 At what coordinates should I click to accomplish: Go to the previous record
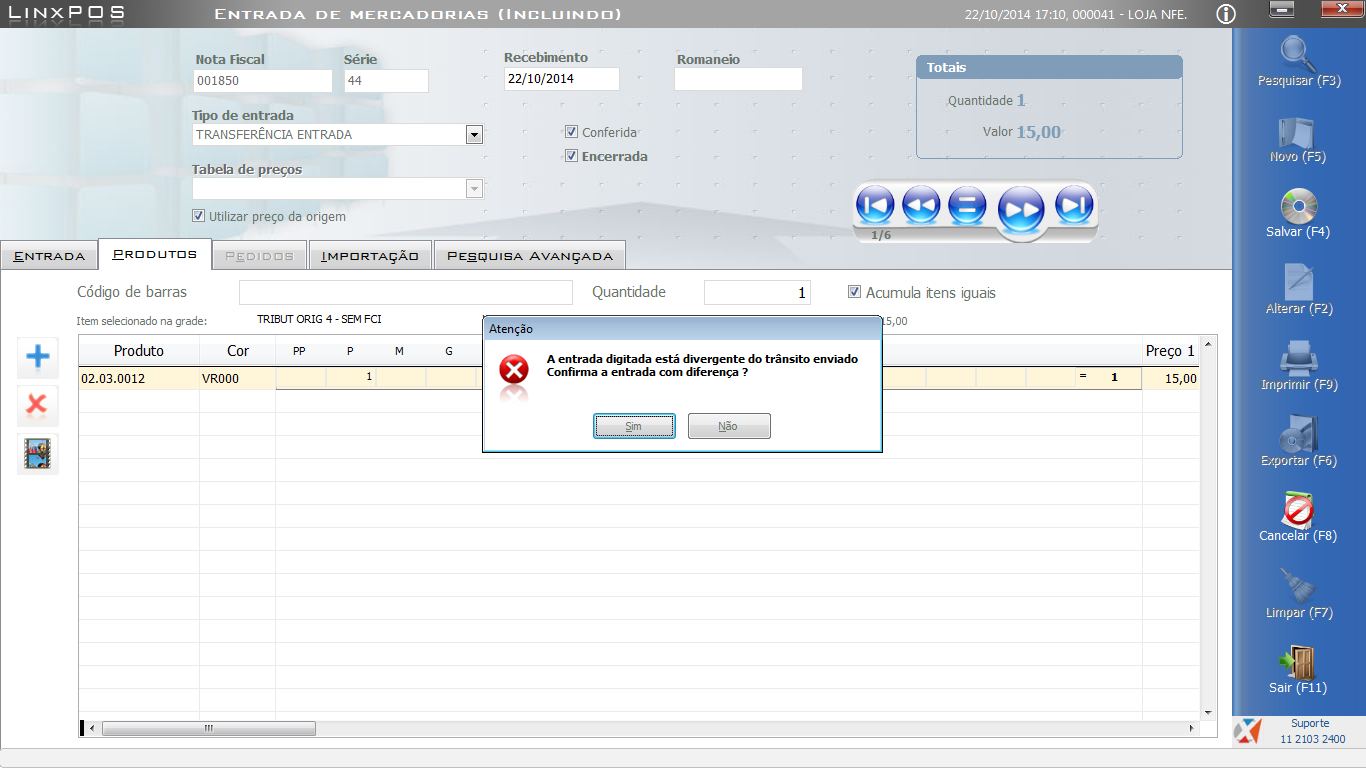coord(921,206)
